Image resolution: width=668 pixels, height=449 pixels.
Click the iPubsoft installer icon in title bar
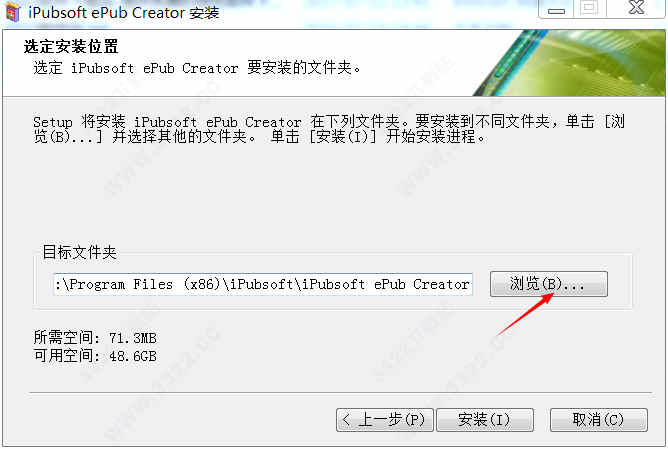[x=13, y=12]
